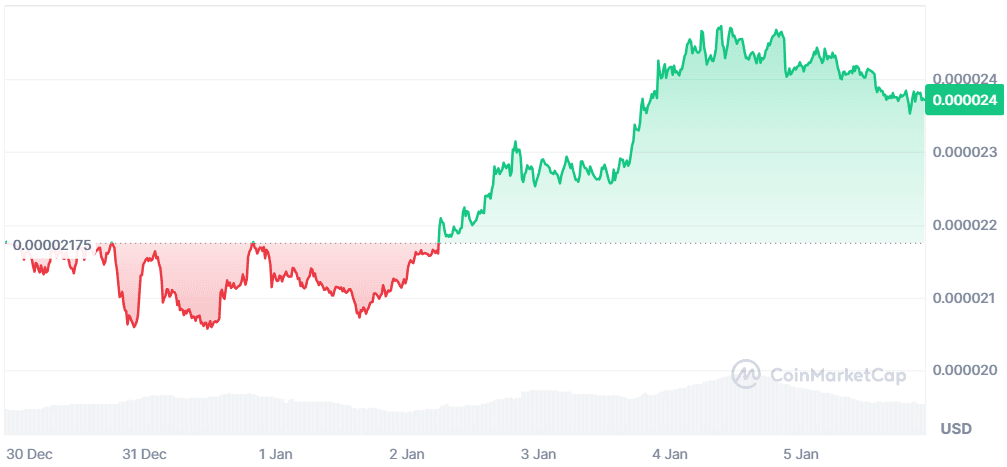Click the CoinMarketCap watermark text

point(837,376)
